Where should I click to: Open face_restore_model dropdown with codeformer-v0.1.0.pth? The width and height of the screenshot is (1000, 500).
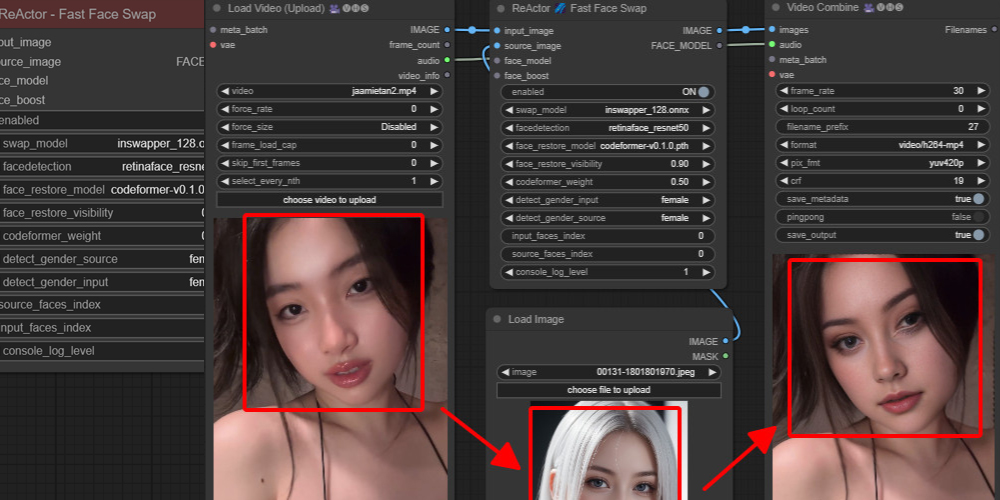[607, 145]
